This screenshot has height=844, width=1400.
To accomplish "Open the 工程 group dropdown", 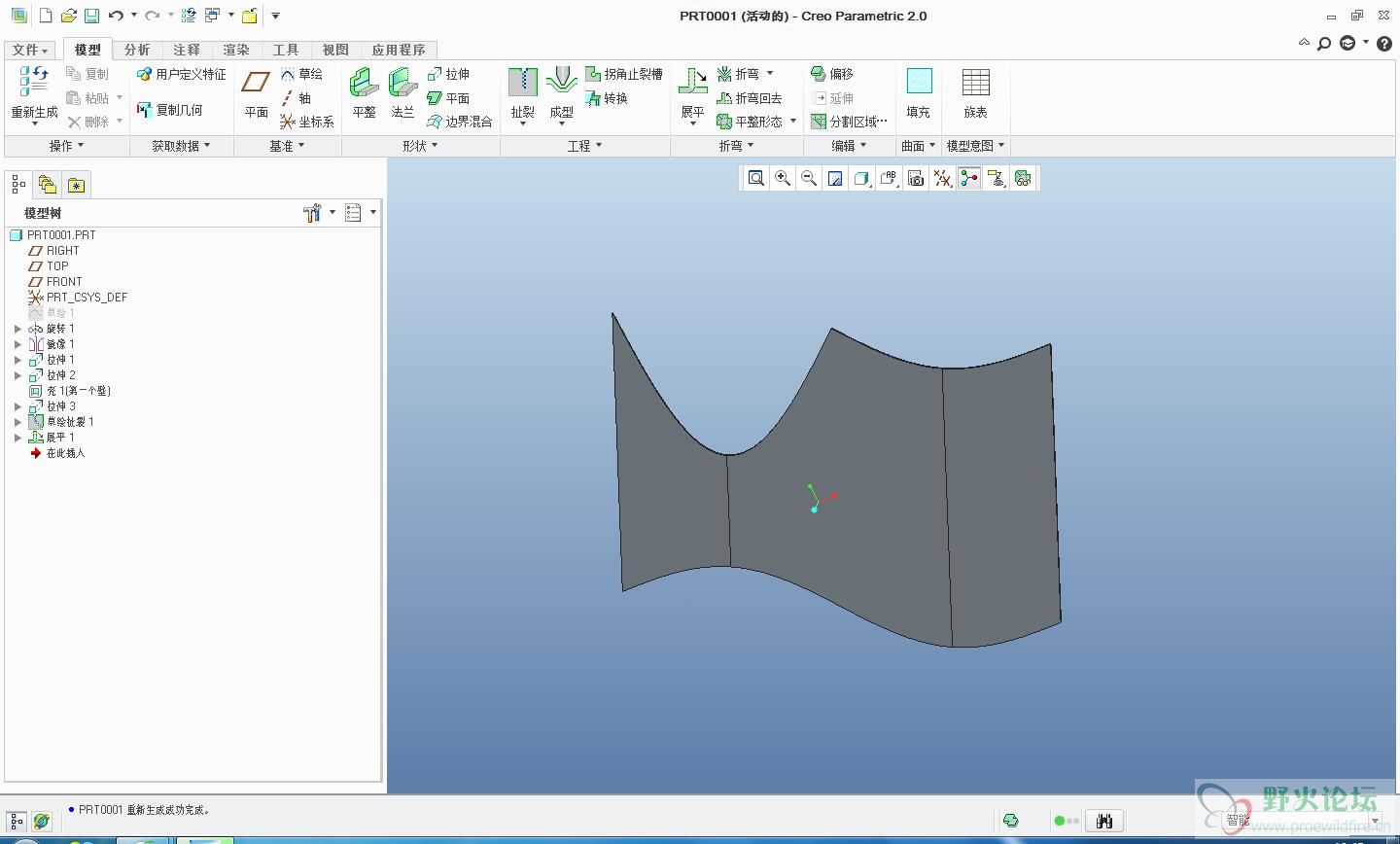I will pos(584,146).
